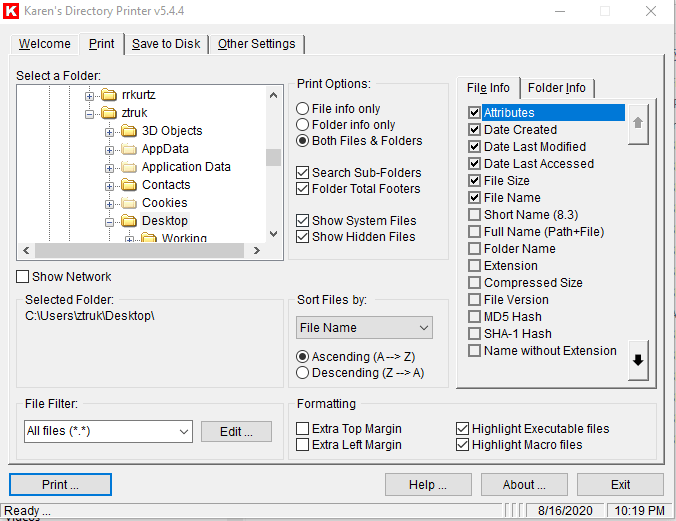676x521 pixels.
Task: Expand the 3D Objects node
Action: [109, 132]
